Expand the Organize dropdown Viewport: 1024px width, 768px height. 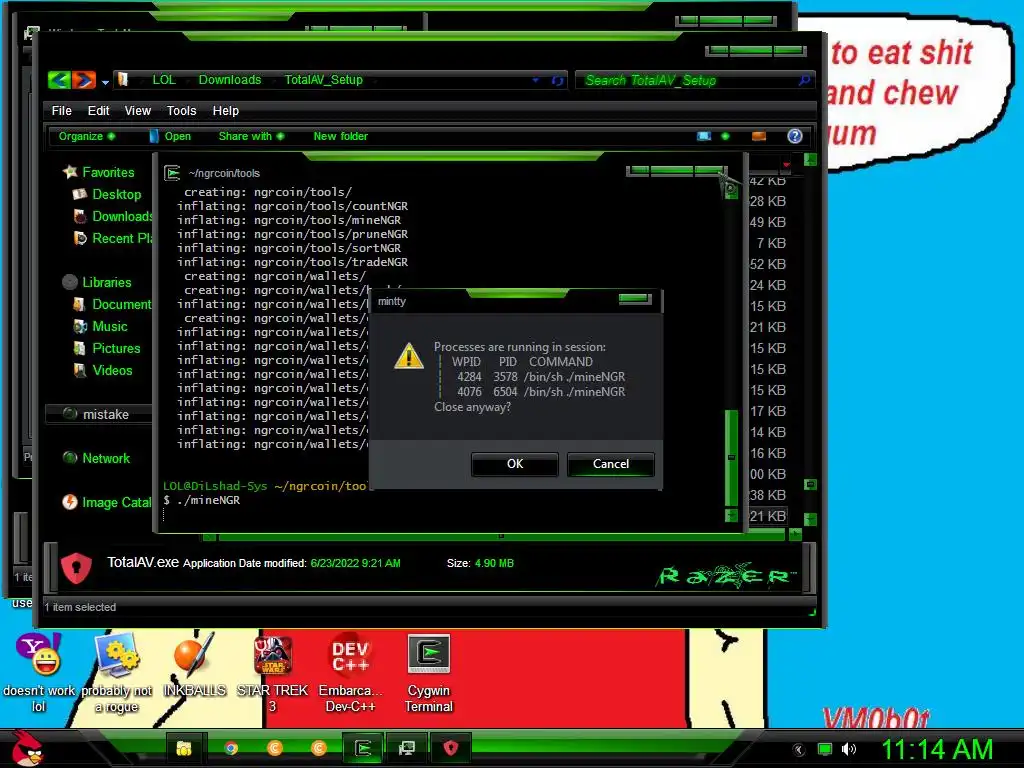tap(87, 136)
